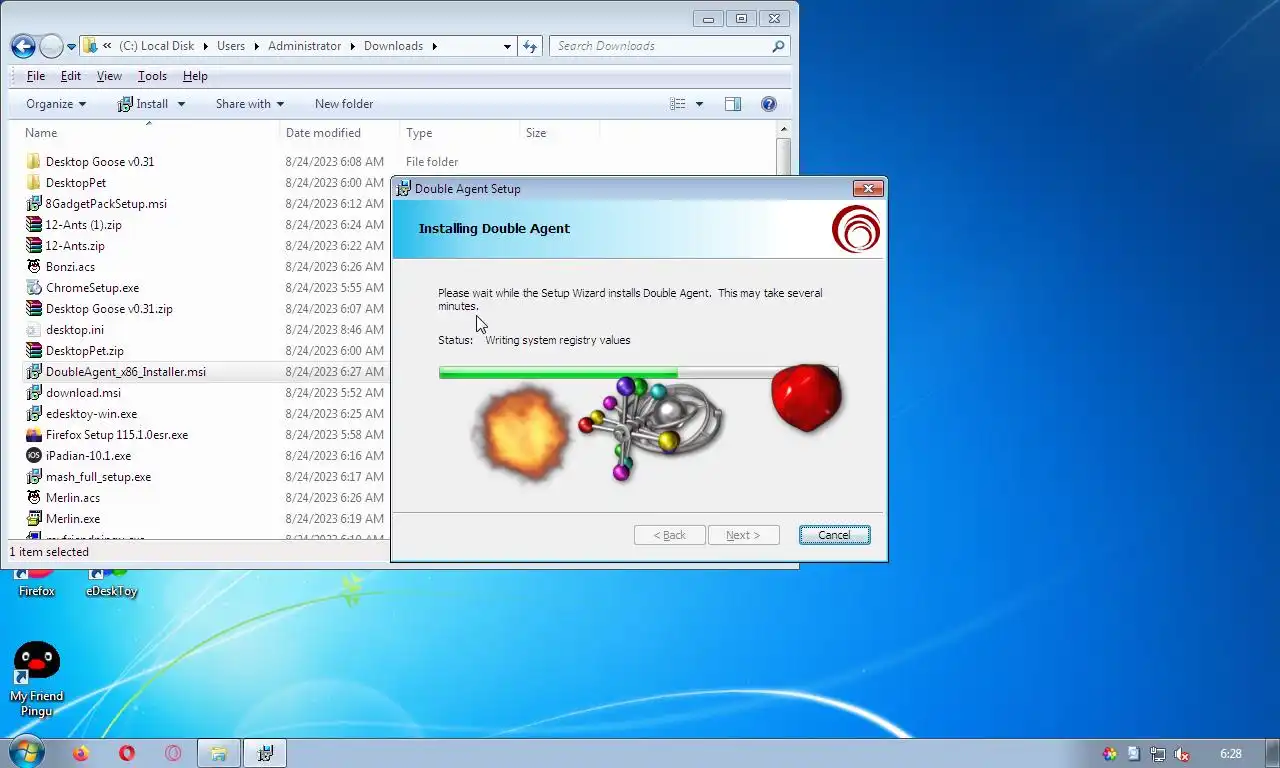Switch to Windows Explorer on taskbar
Viewport: 1280px width, 768px height.
click(219, 753)
